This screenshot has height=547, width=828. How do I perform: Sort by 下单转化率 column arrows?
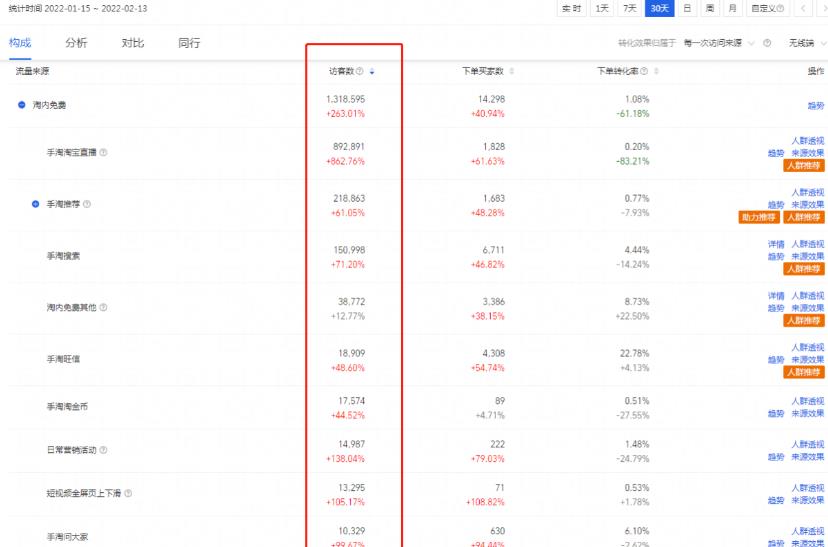point(656,71)
